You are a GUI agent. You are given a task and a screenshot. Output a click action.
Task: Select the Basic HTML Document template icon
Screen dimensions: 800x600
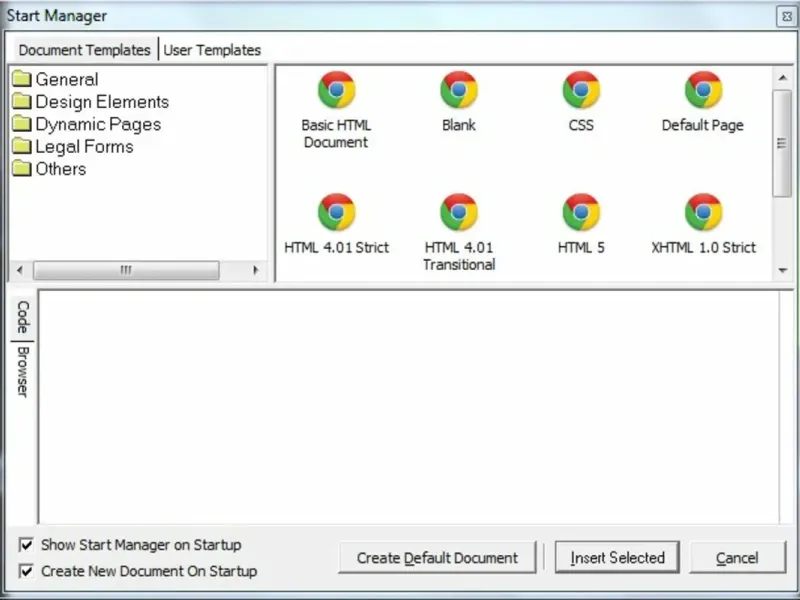[x=336, y=90]
